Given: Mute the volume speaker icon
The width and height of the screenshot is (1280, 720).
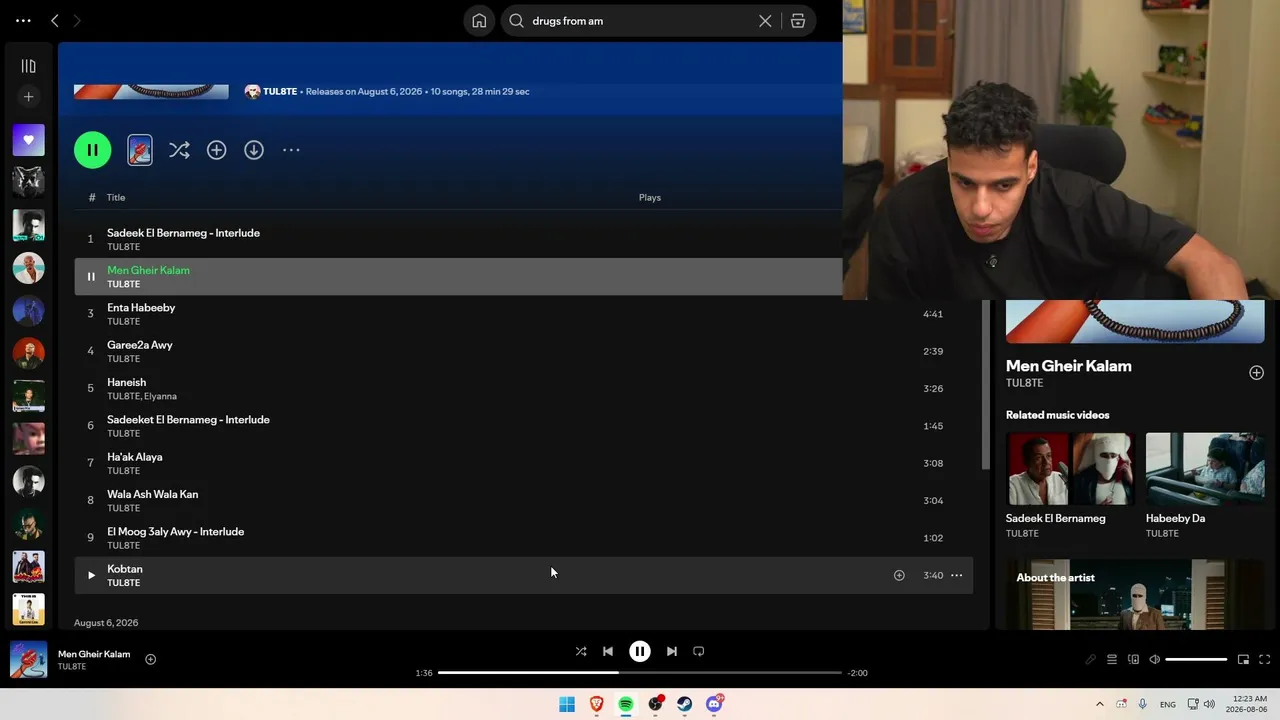Looking at the screenshot, I should click(1155, 660).
